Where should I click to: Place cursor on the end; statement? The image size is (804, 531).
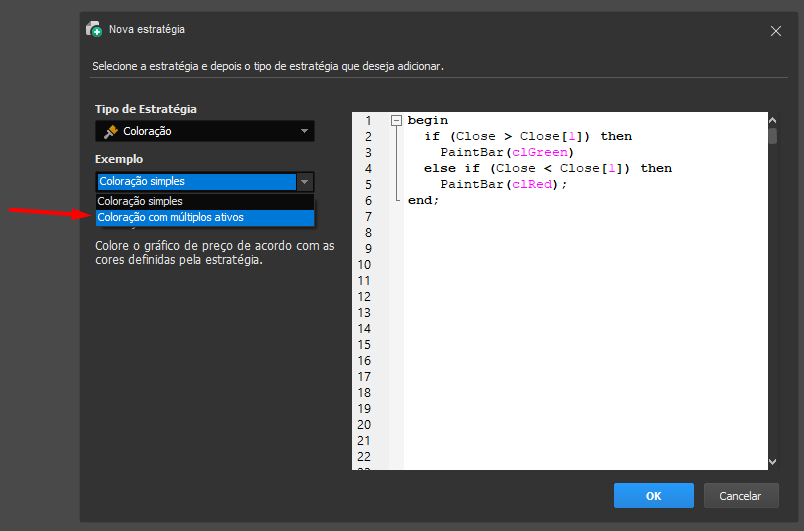[423, 200]
